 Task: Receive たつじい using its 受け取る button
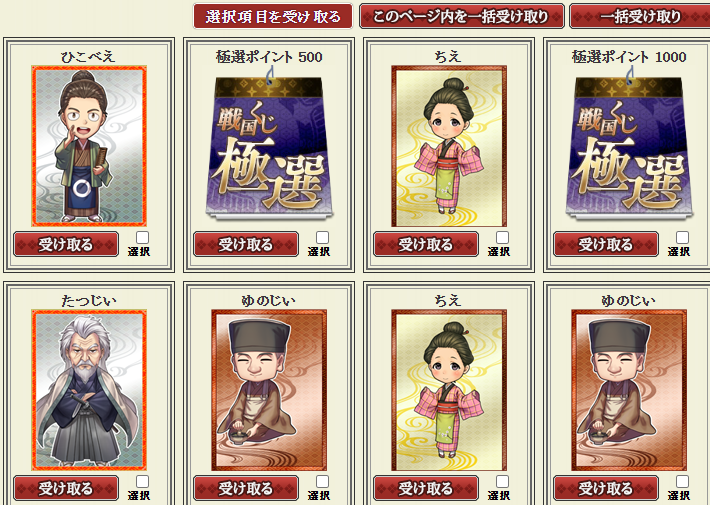66,488
